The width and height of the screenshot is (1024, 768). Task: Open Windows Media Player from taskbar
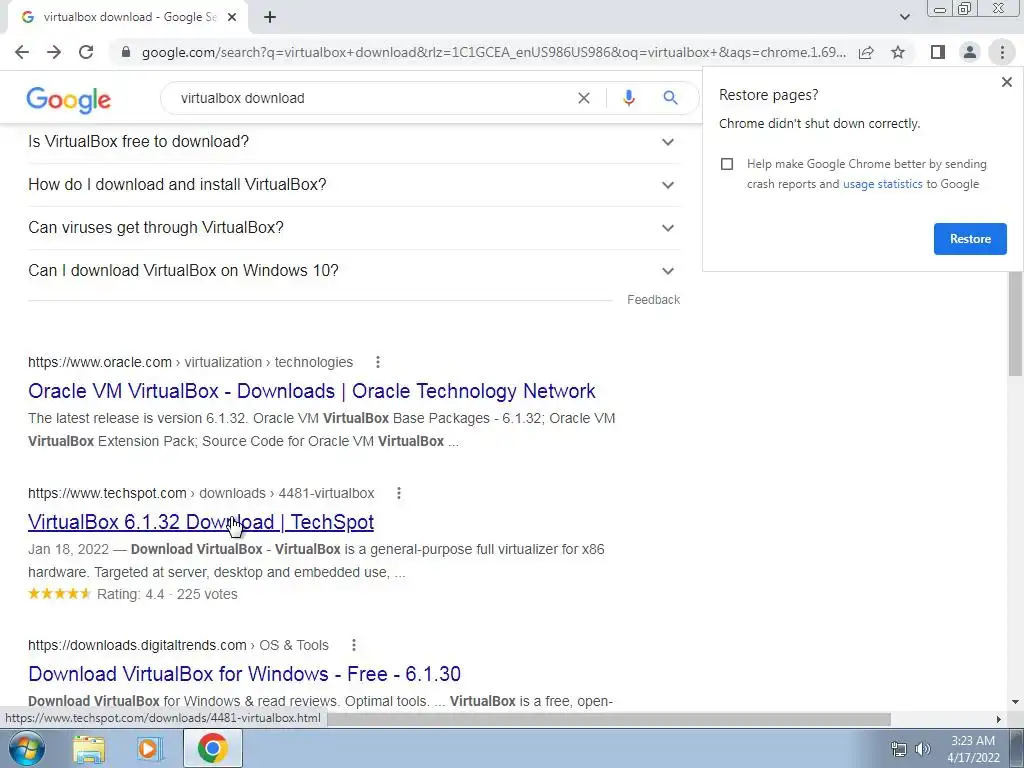(x=149, y=749)
